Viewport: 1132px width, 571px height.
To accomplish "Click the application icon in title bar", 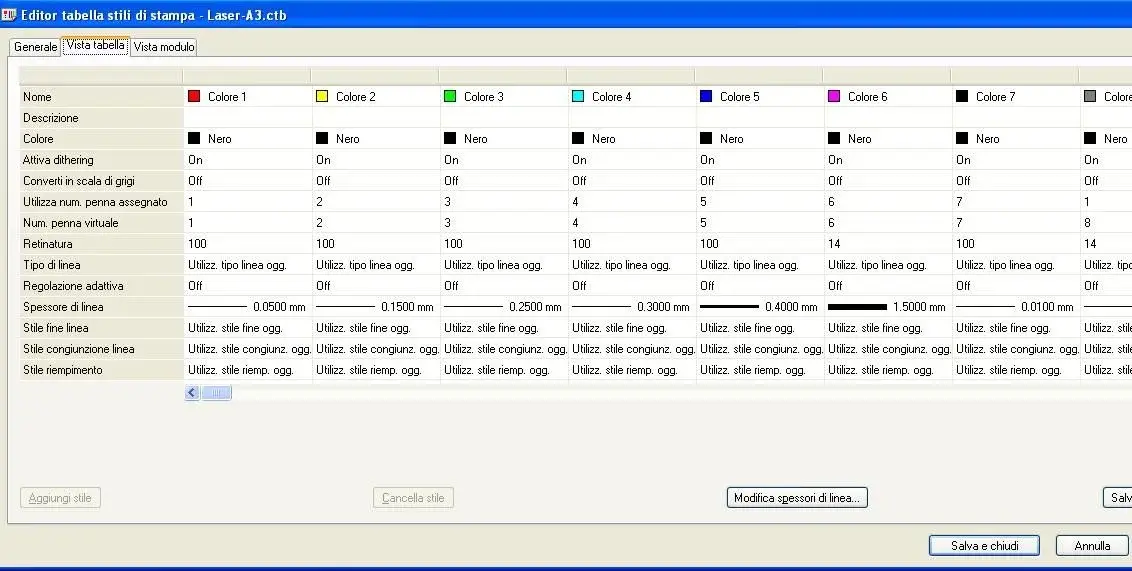I will click(x=9, y=14).
